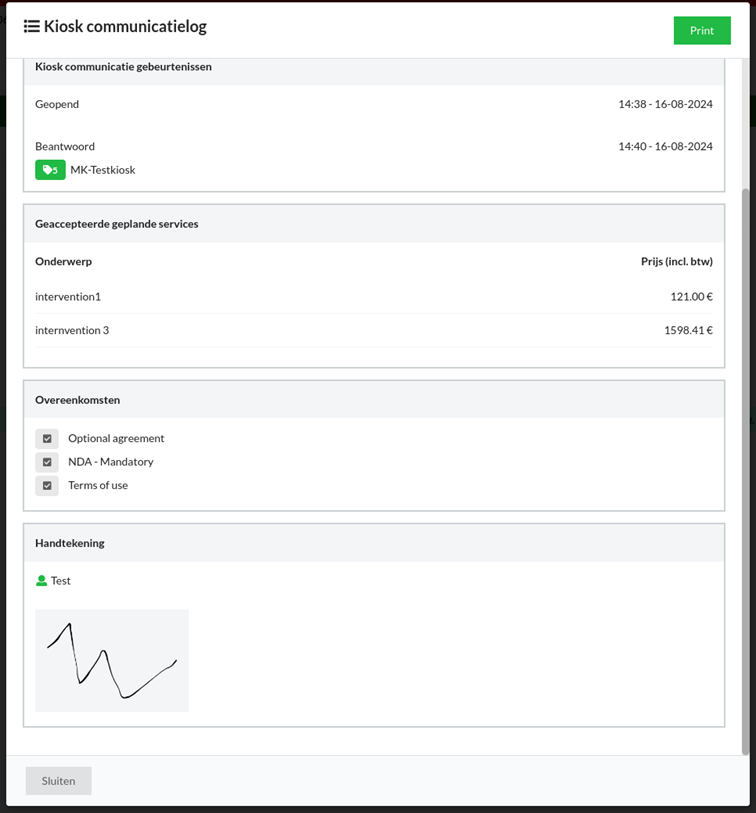Click the Handtekening section header
Screen dimensions: 756x813
70,543
